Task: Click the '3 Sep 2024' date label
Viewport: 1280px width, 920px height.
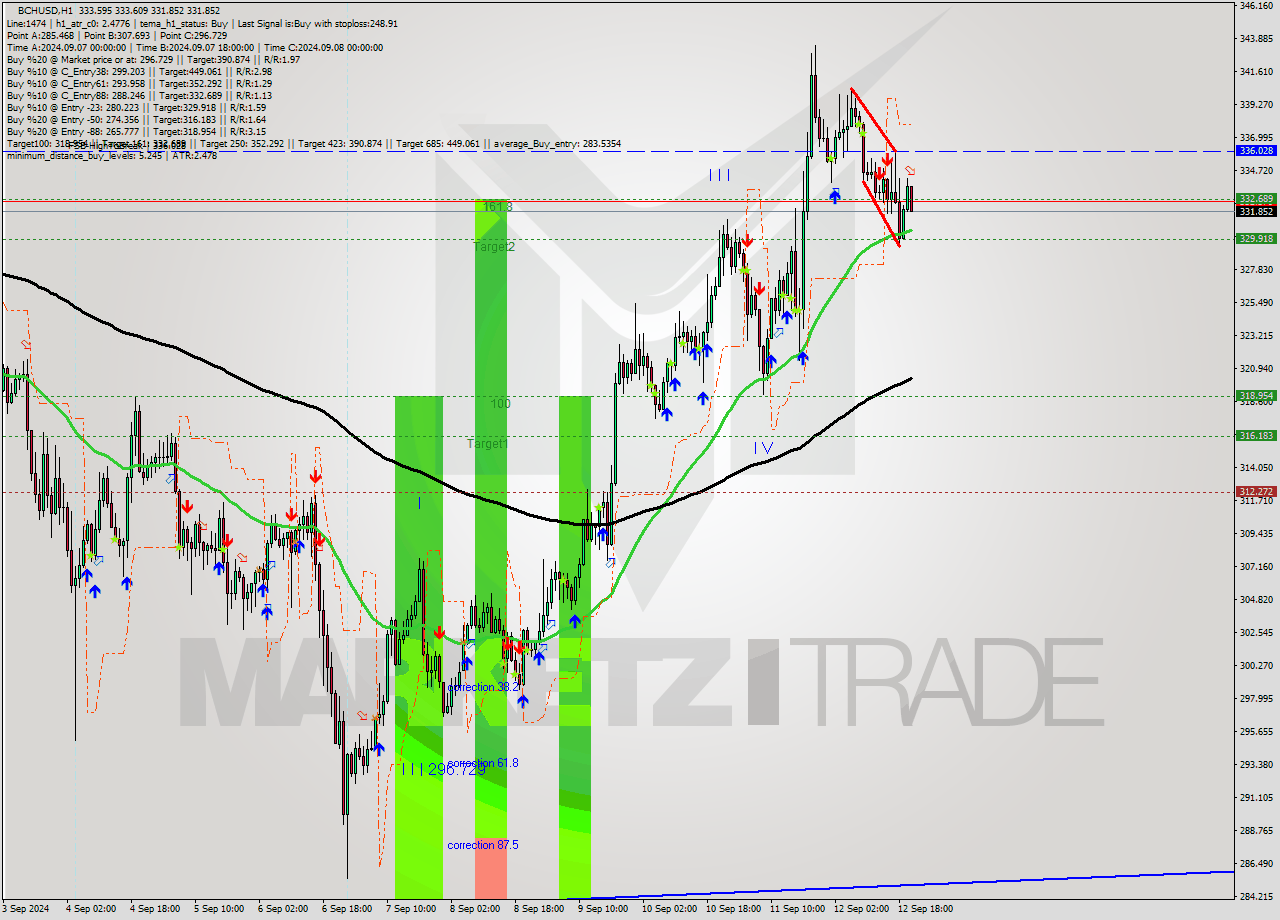Action: pos(25,909)
